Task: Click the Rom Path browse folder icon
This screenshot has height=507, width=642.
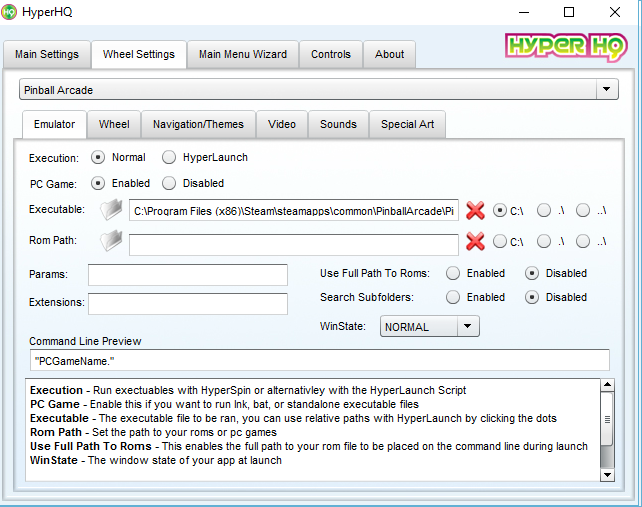Action: point(112,241)
